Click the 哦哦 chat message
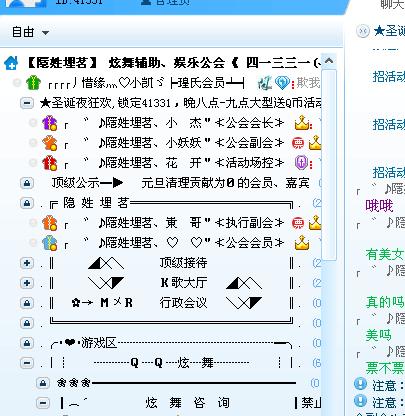Viewport: 405px width, 416px height. click(x=379, y=206)
